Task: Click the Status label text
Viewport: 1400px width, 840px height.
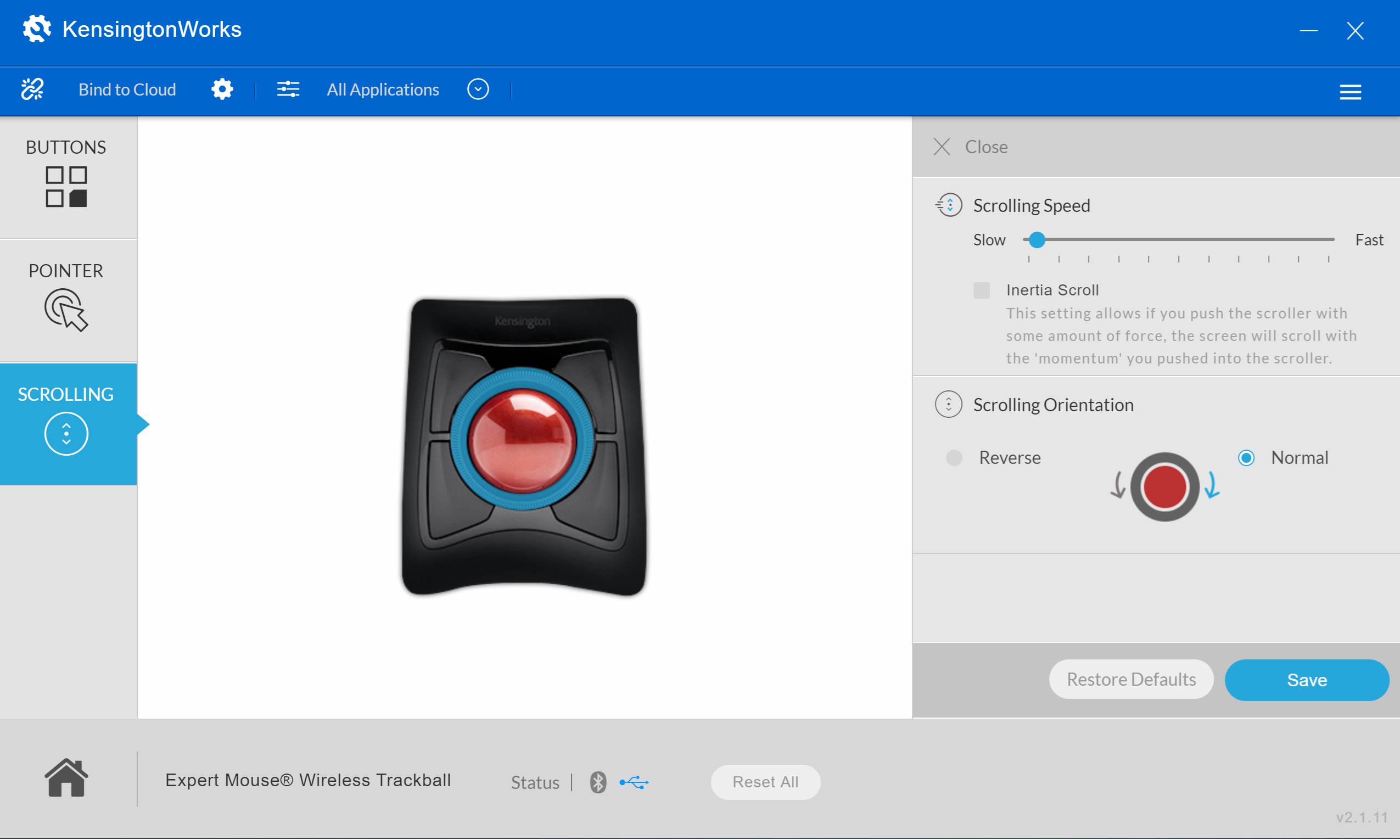Action: pos(535,782)
